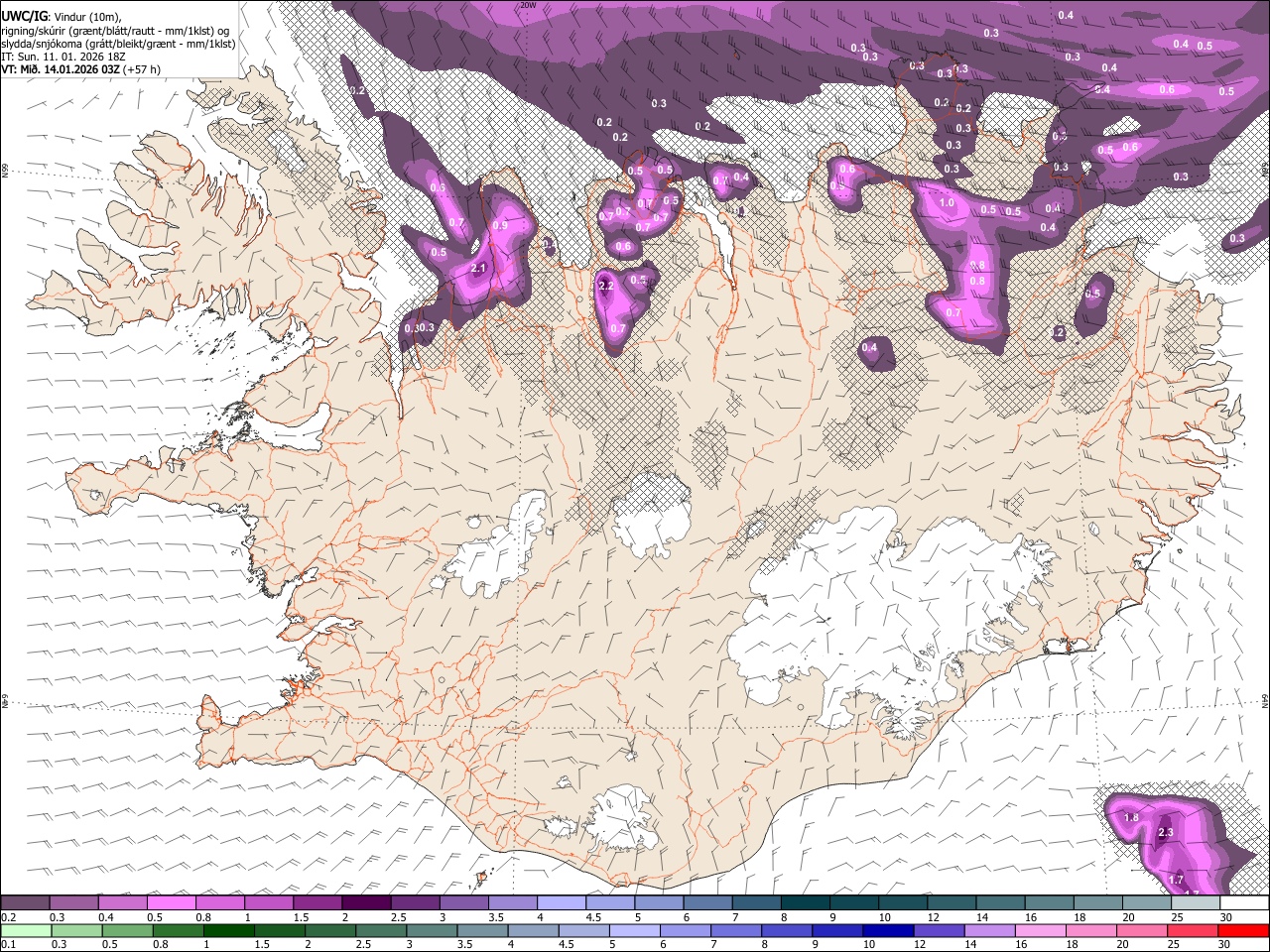Click the 1.8 precipitation value offshore southeast
The height and width of the screenshot is (952, 1270).
point(1131,818)
